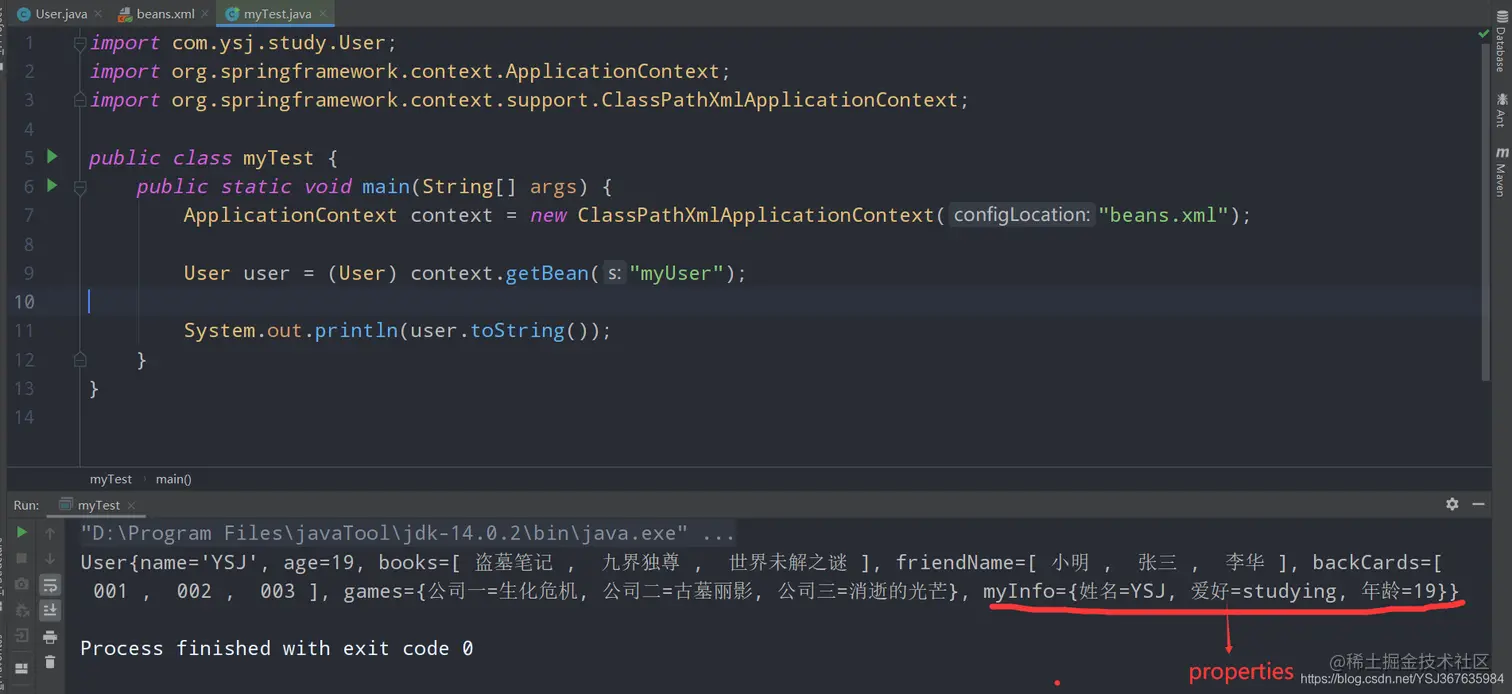Open Run panel settings gear
The height and width of the screenshot is (694, 1512).
pos(1452,504)
